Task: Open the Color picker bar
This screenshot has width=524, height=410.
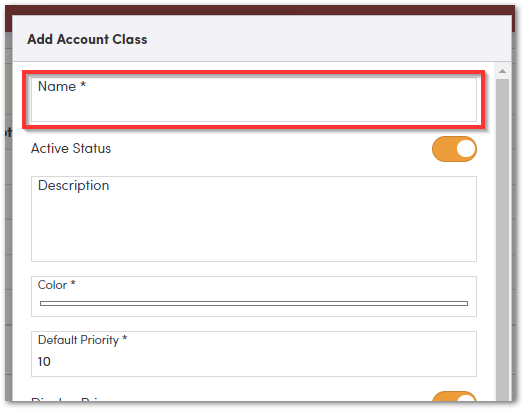Action: click(254, 303)
